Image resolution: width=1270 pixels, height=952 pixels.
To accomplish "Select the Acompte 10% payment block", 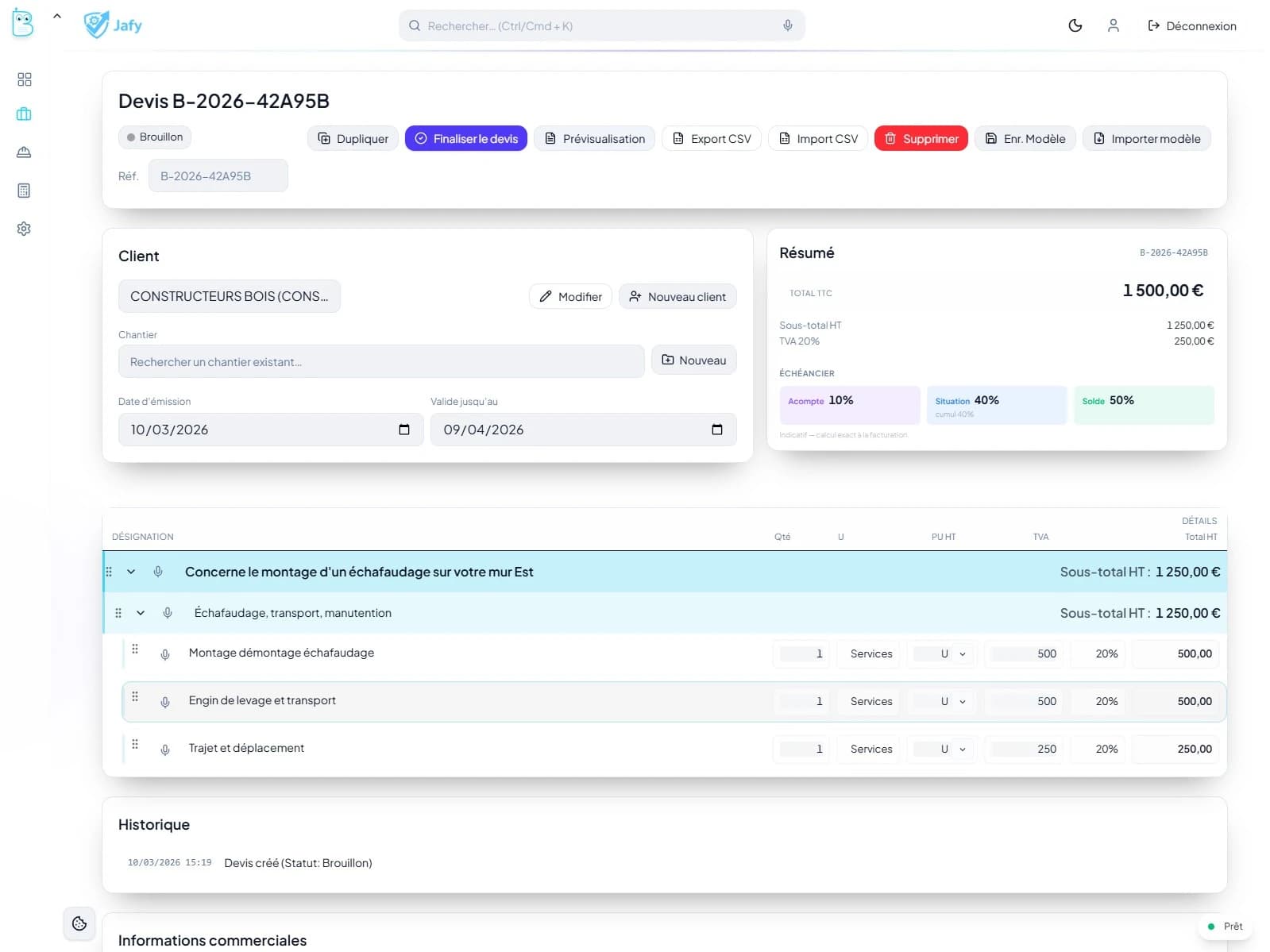I will coord(849,405).
